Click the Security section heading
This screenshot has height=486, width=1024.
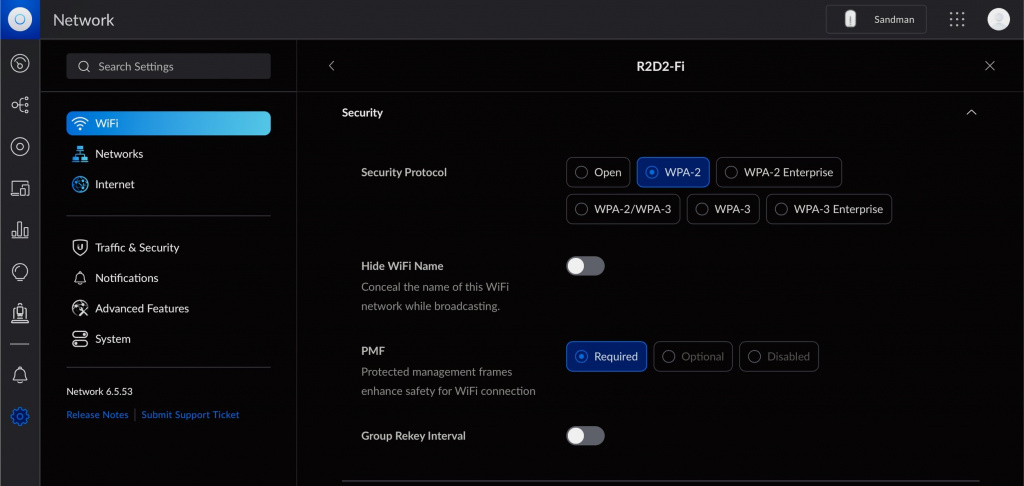pyautogui.click(x=362, y=113)
